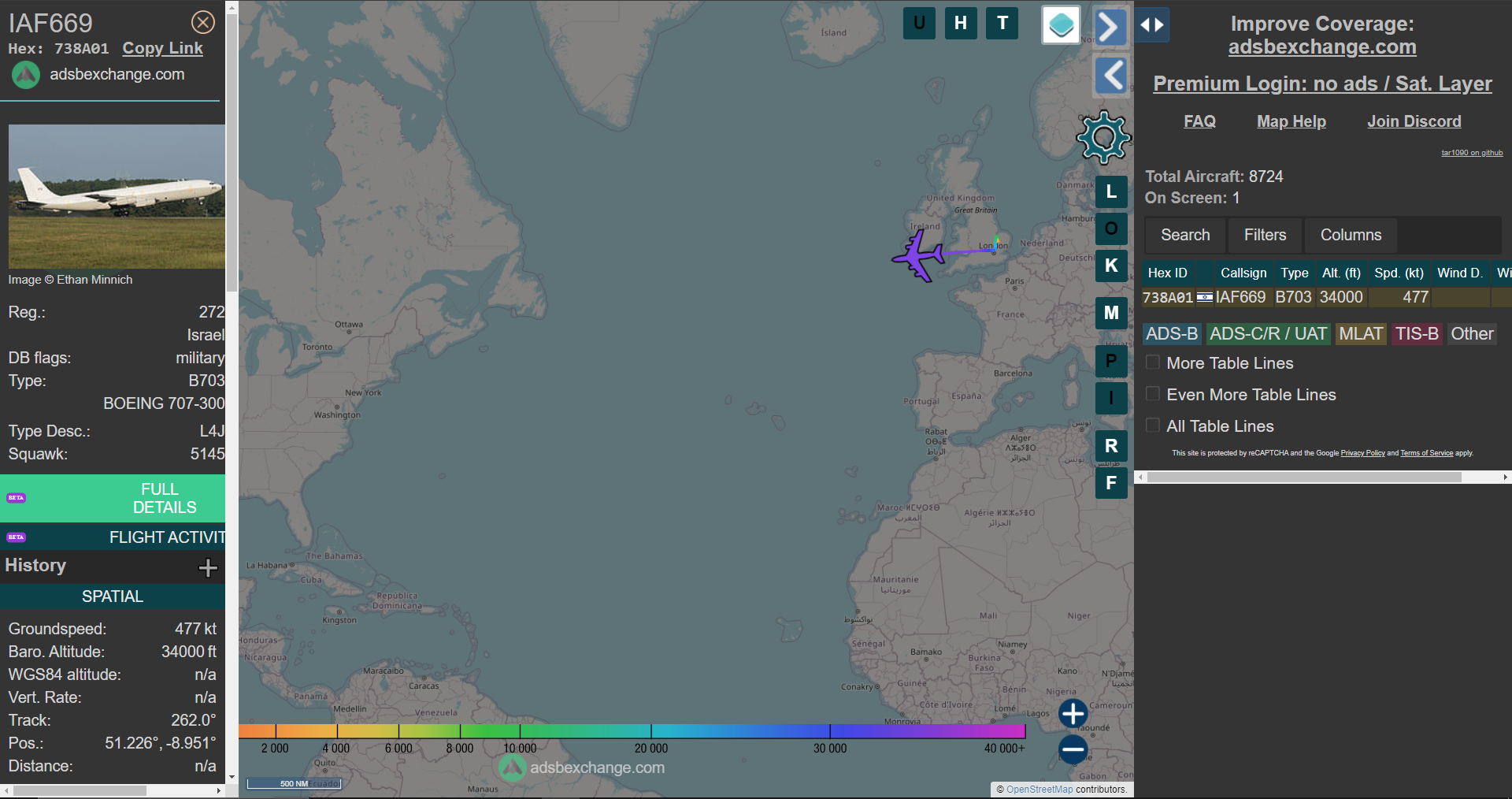Sort table by Spd. (kt) column
1512x799 pixels.
[1399, 273]
